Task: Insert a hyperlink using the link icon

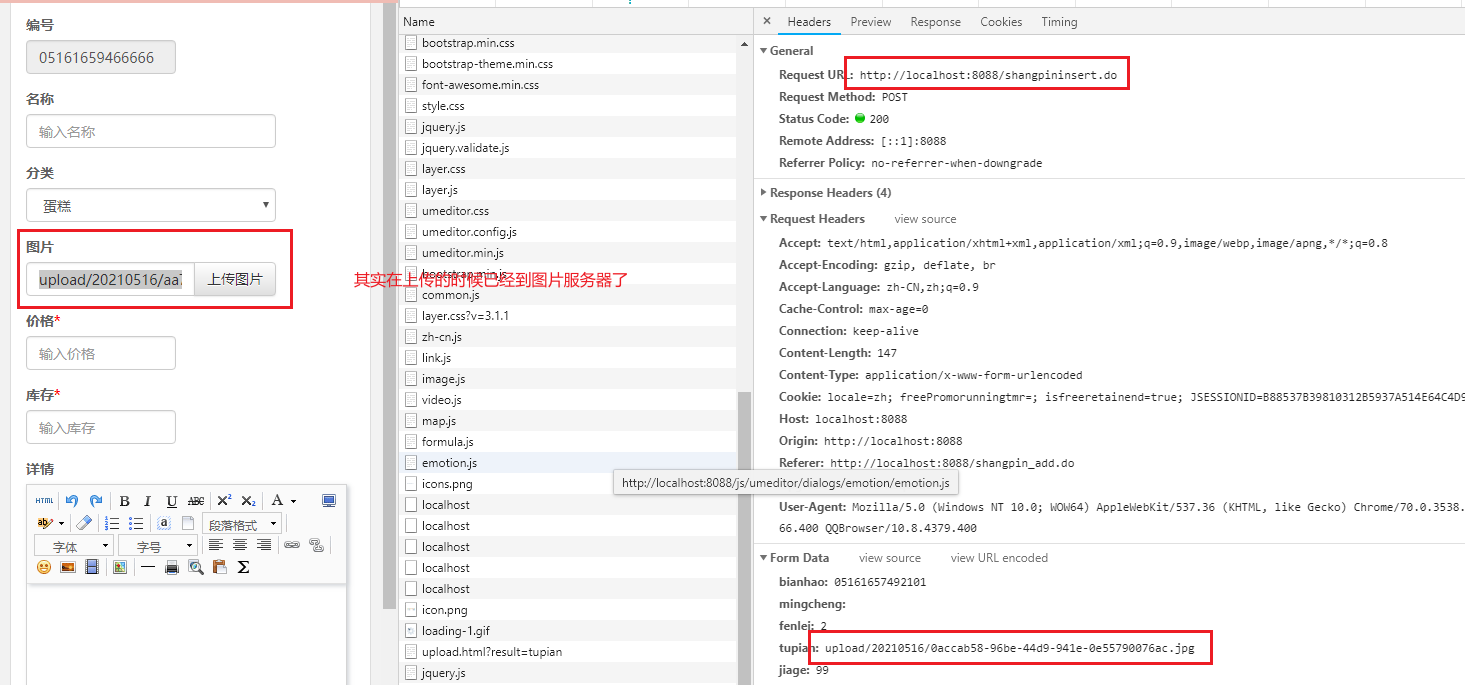Action: click(292, 545)
